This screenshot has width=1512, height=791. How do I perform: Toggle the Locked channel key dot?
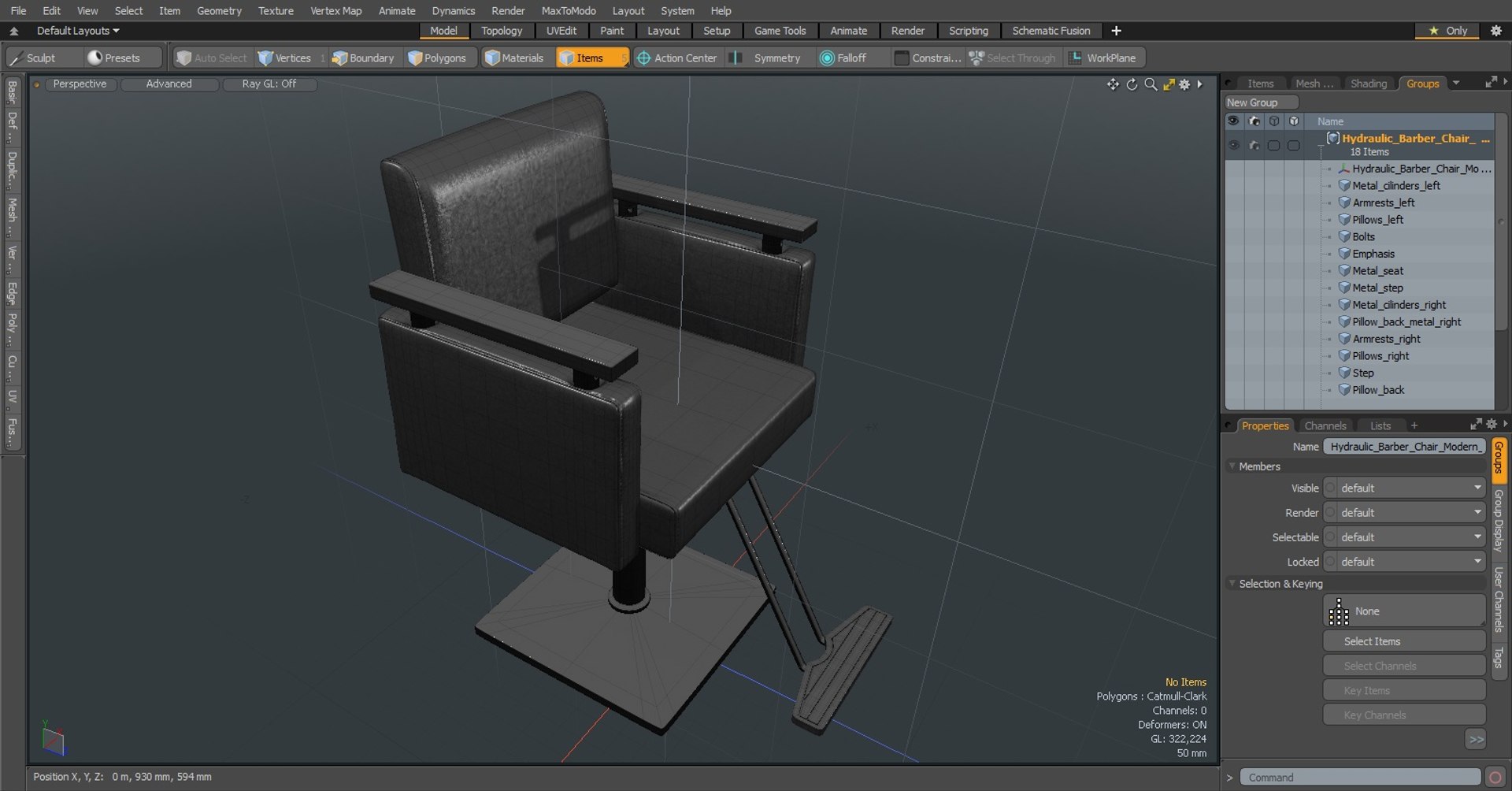[x=1331, y=562]
